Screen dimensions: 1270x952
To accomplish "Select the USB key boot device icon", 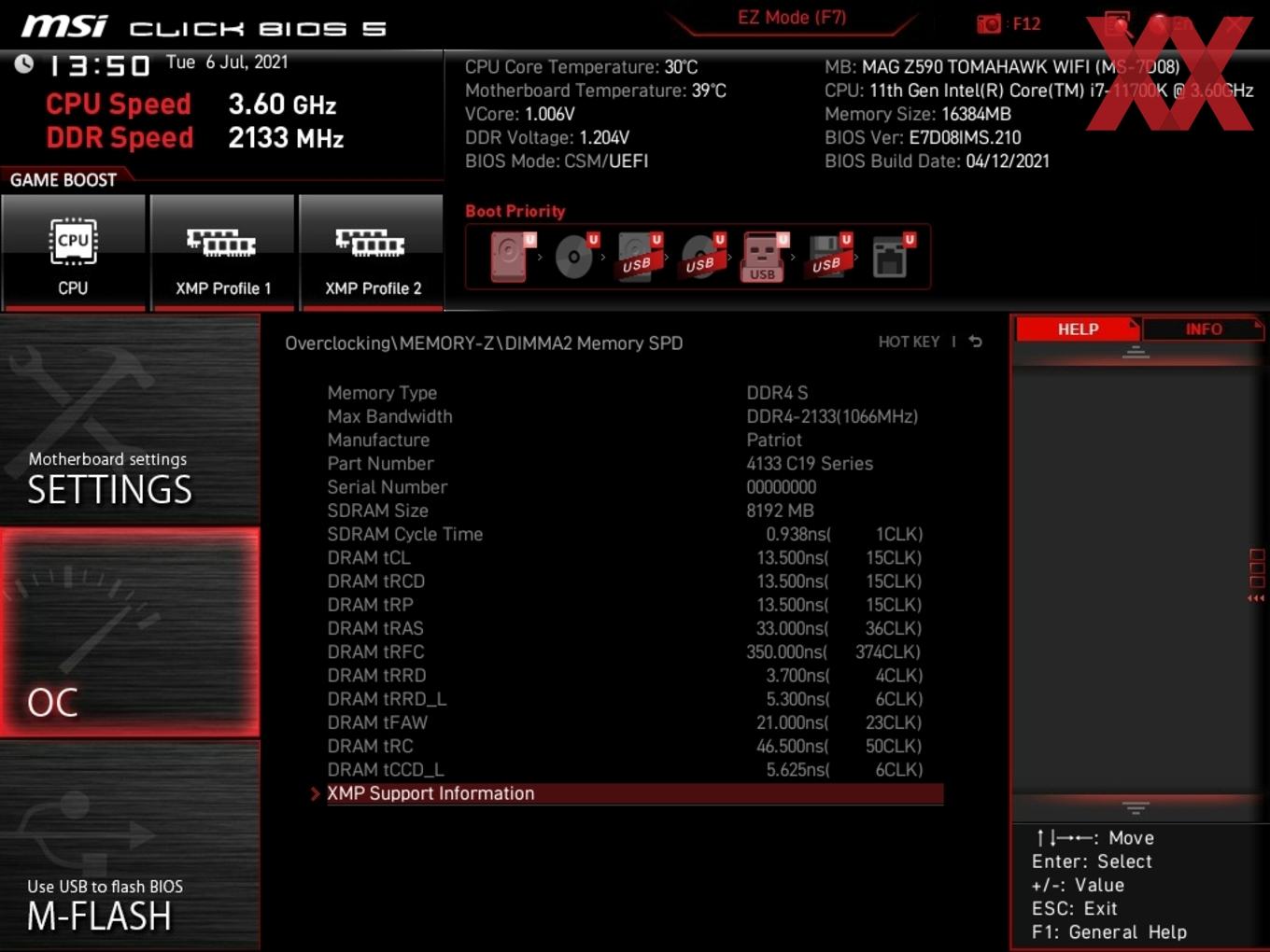I will click(x=765, y=256).
